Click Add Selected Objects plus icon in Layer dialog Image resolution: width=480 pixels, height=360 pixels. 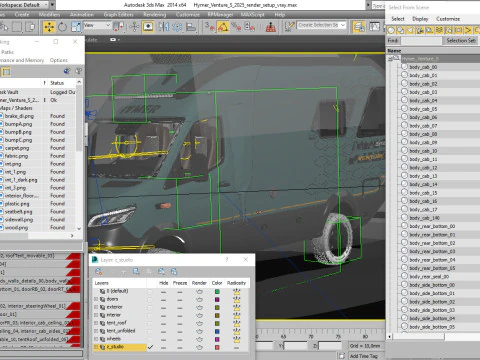[123, 272]
